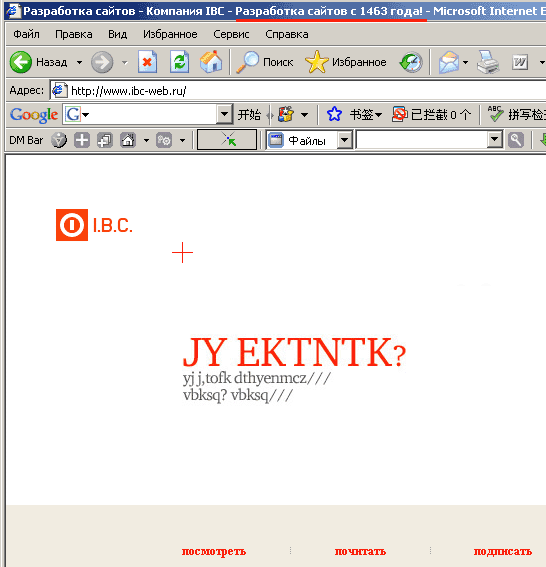The image size is (546, 567).
Task: Expand the Google search box dropdown
Action: tap(224, 115)
